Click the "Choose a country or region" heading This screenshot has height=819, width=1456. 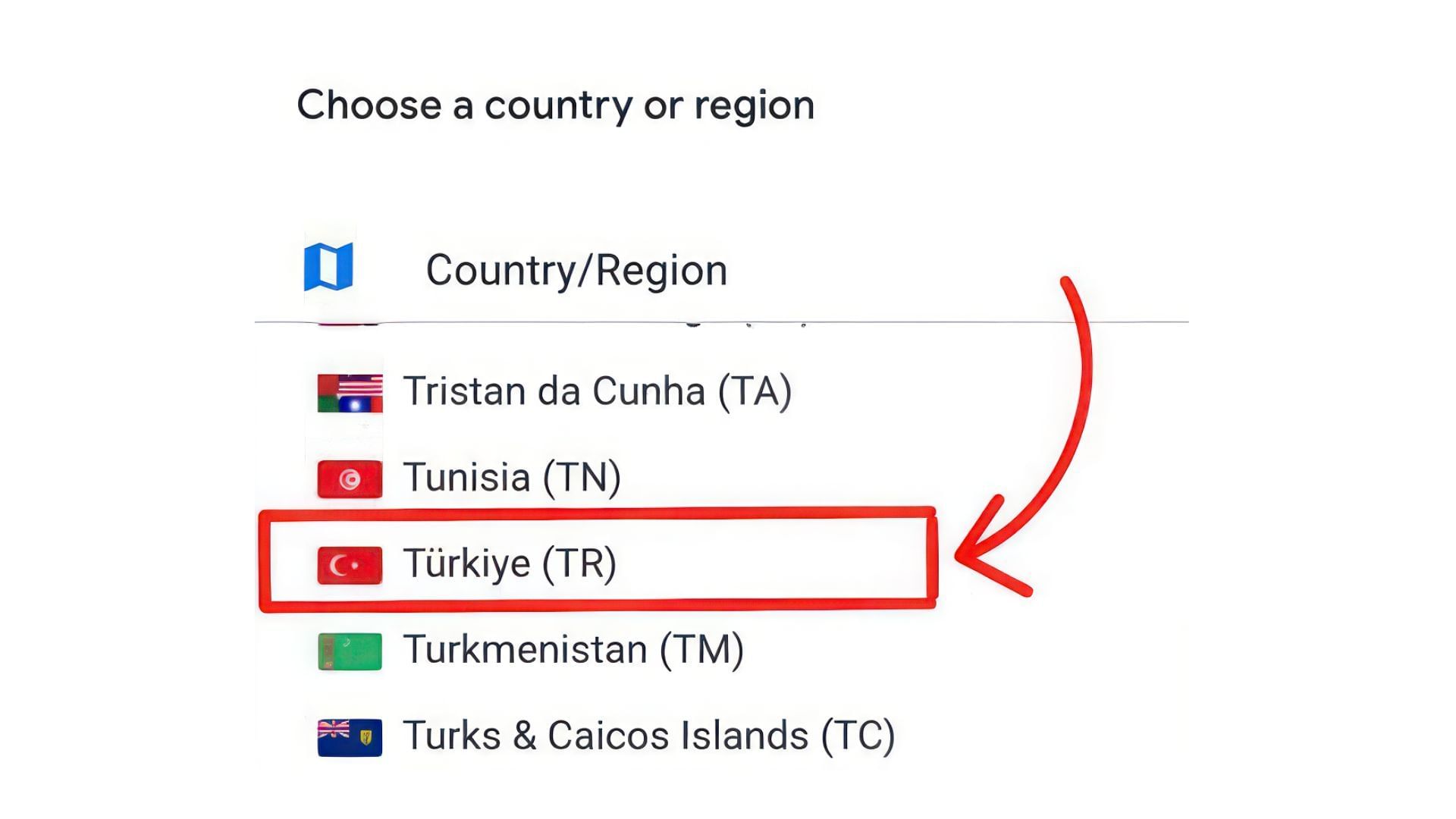click(x=555, y=105)
